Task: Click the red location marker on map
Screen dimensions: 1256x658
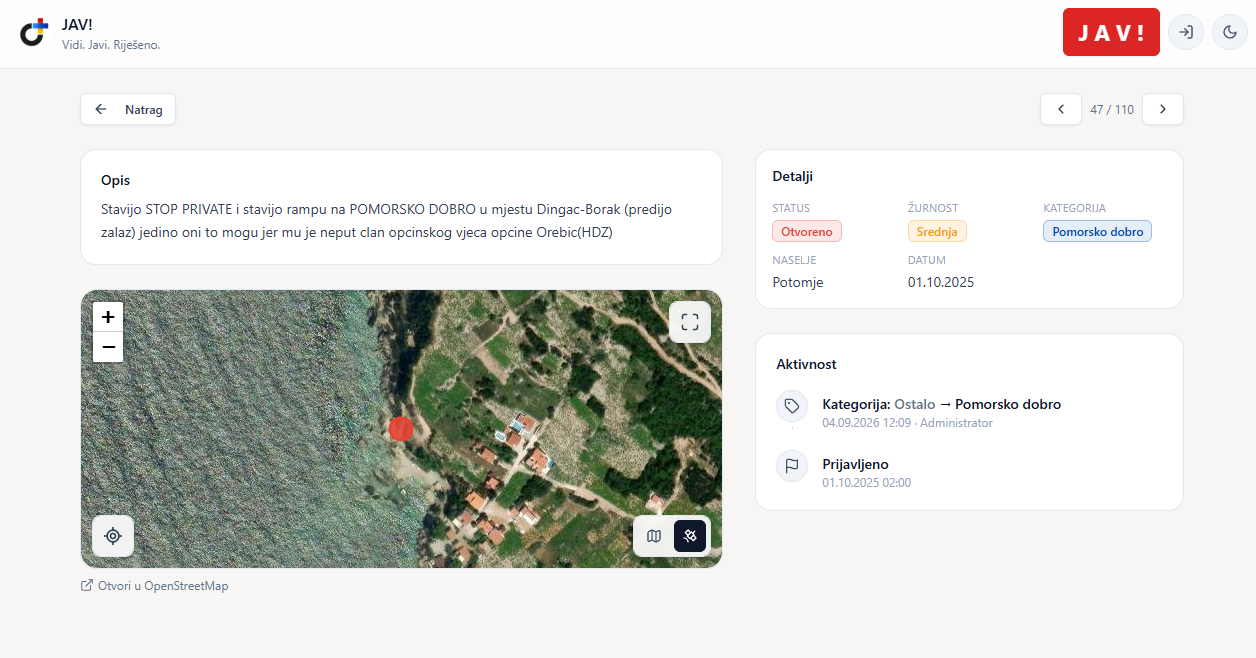Action: pyautogui.click(x=401, y=429)
